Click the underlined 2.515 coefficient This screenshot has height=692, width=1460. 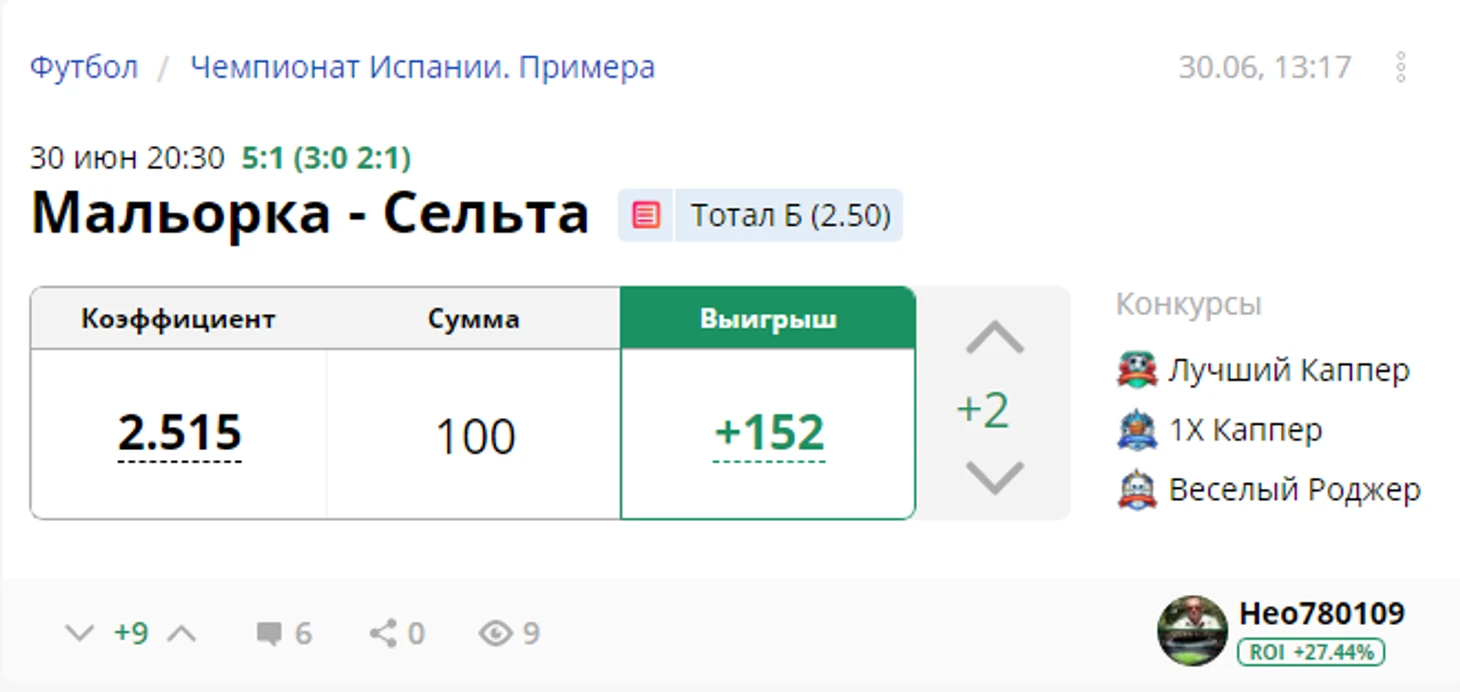tap(180, 433)
